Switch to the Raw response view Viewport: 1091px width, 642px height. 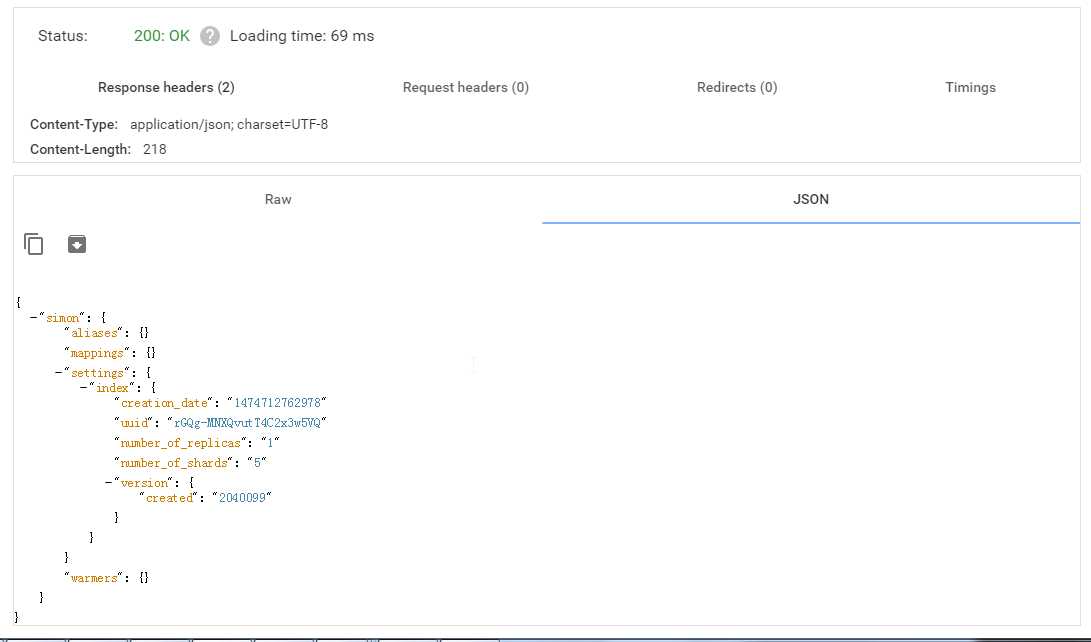click(x=278, y=200)
